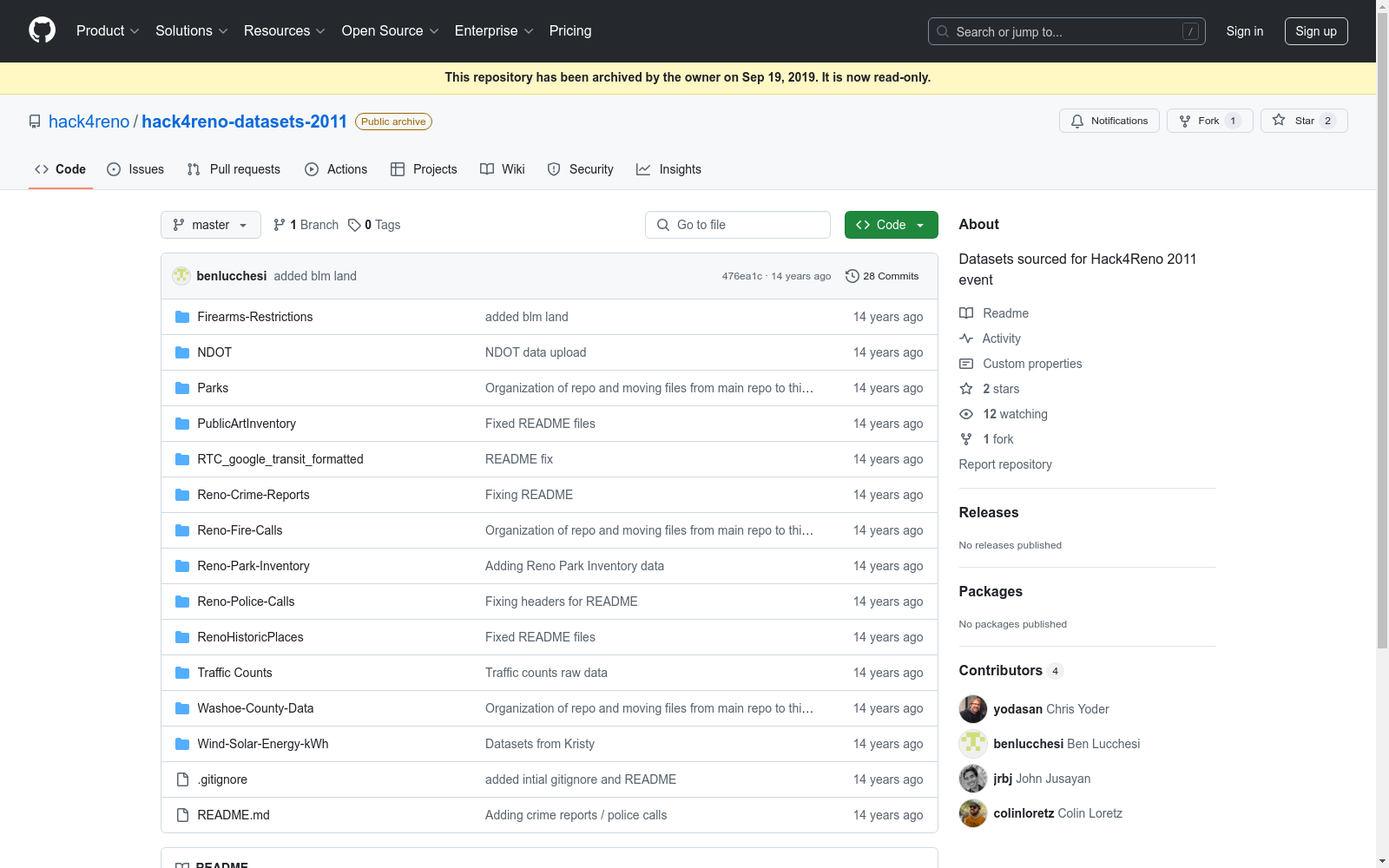Click the commit author avatar icon
1389x868 pixels.
181,276
